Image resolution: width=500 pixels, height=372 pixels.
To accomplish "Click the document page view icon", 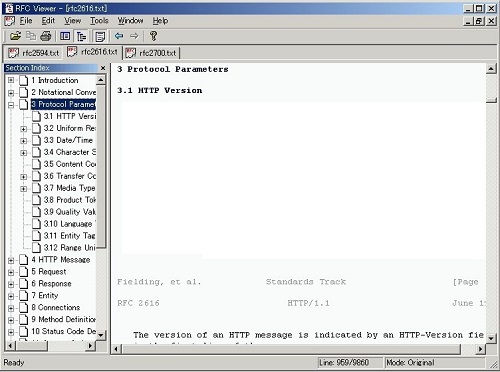I will click(x=100, y=36).
